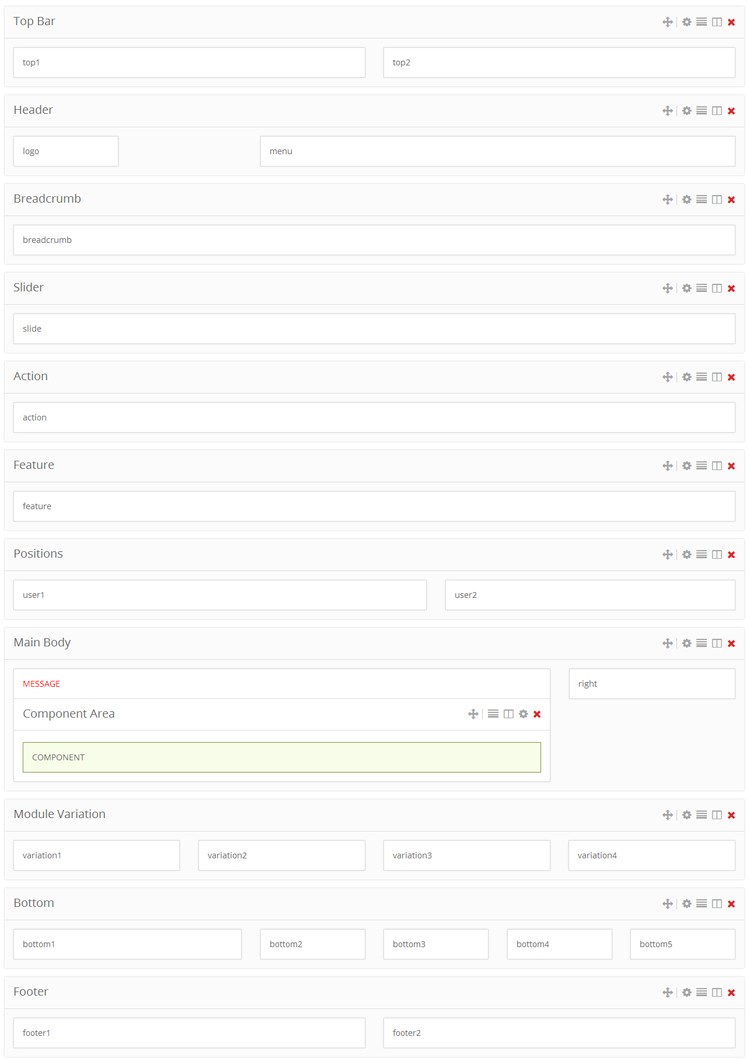Select the variation3 module position
The height and width of the screenshot is (1061, 750).
[x=466, y=855]
